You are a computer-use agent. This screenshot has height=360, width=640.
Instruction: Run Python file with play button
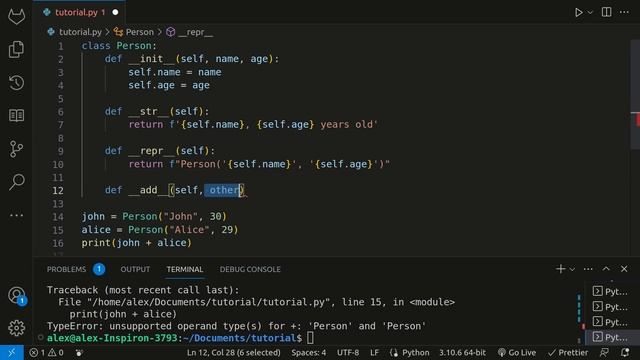tap(578, 12)
